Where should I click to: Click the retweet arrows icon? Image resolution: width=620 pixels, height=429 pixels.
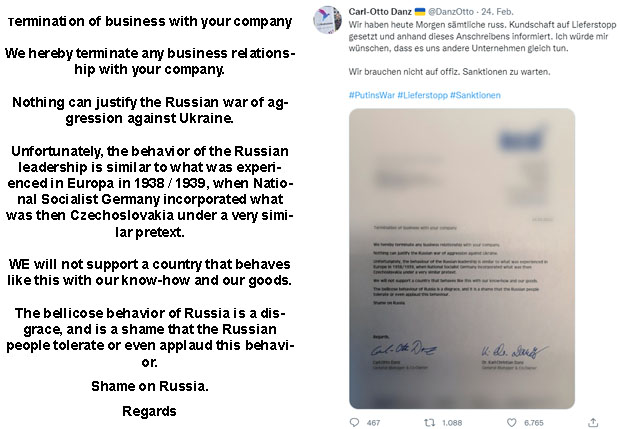(429, 422)
